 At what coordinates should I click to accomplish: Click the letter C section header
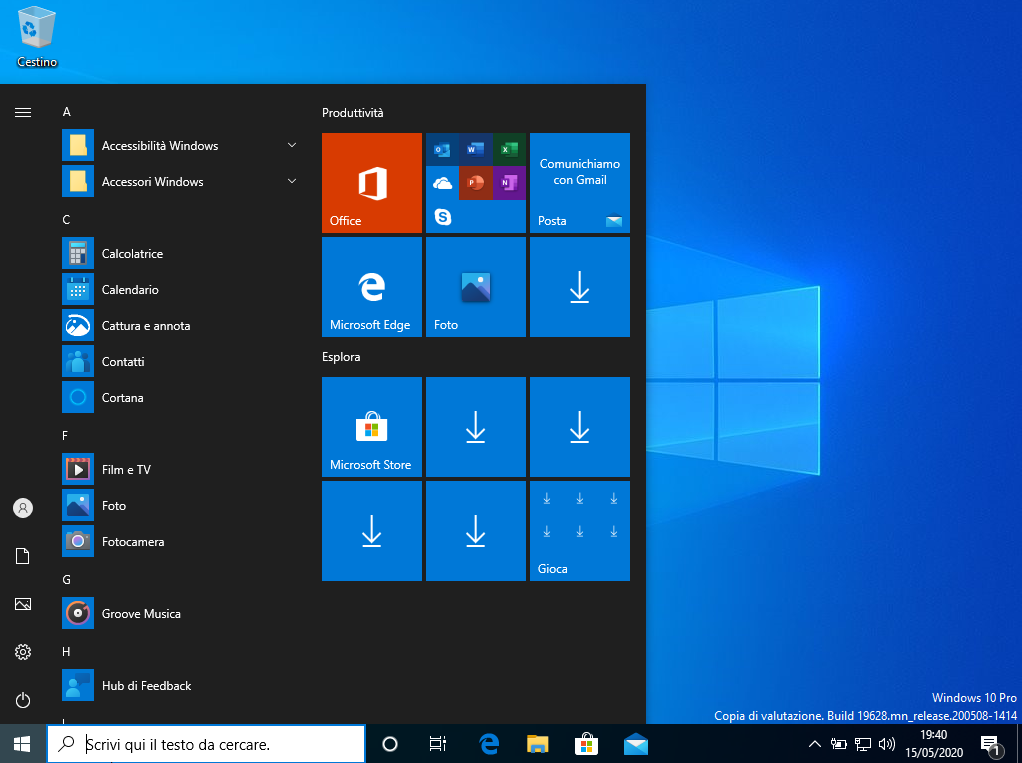(66, 220)
